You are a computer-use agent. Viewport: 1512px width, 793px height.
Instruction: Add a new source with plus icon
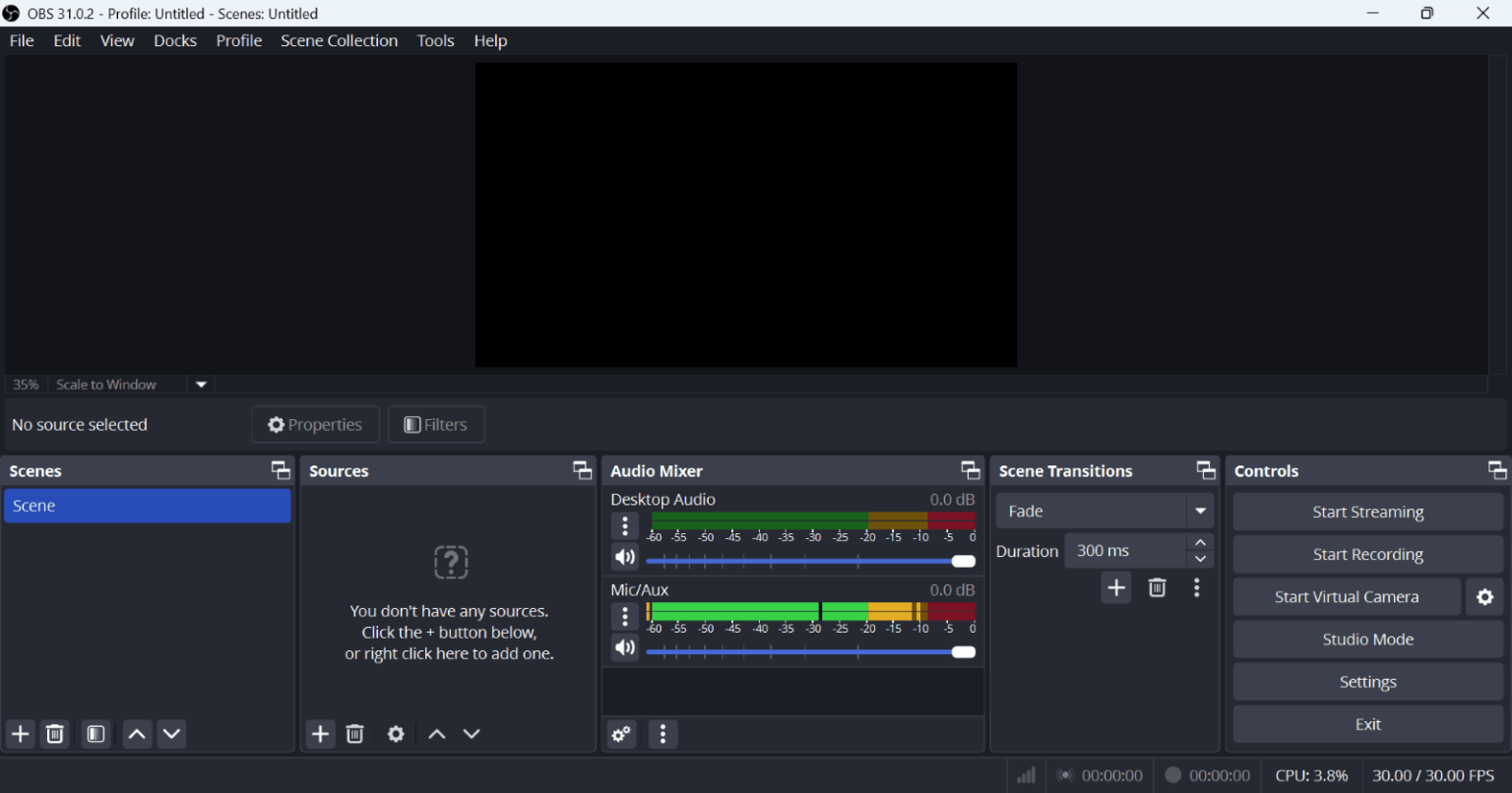click(320, 734)
